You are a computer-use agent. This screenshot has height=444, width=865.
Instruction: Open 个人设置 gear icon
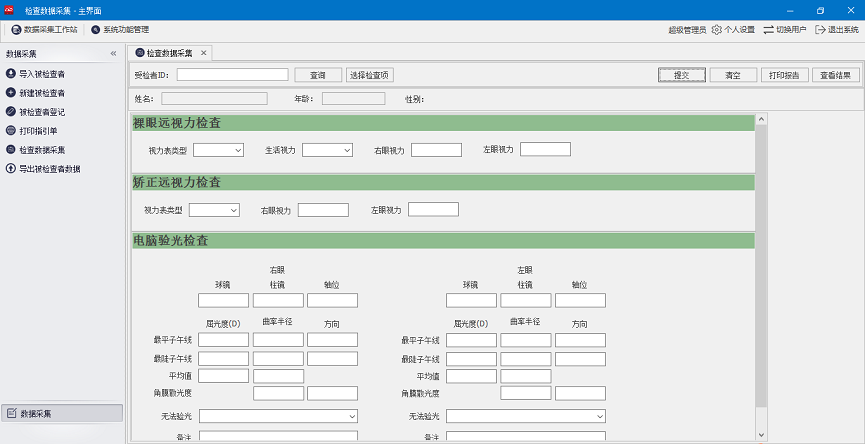(x=716, y=30)
